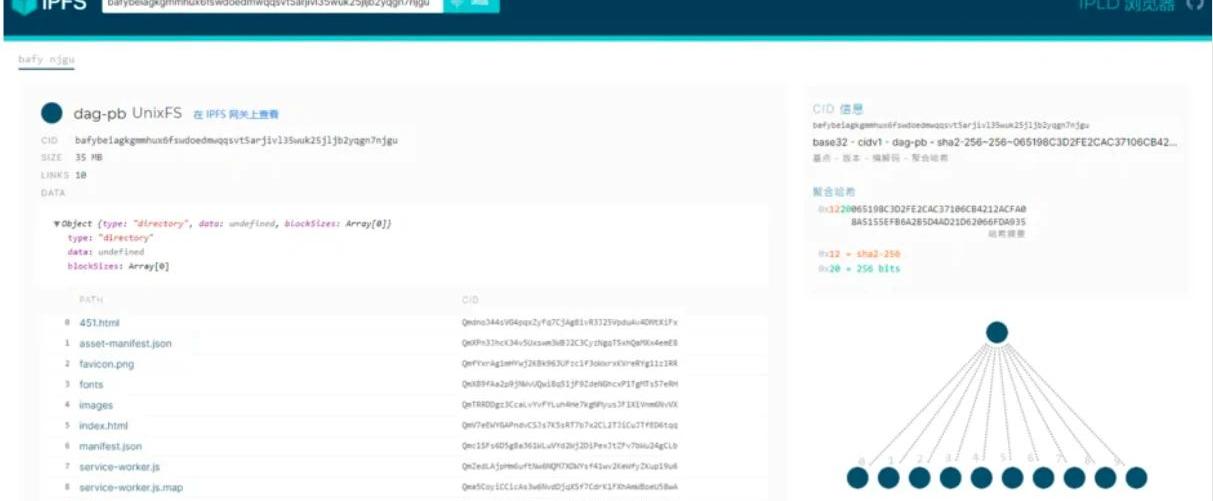Click the LINKS value '10'
1213x501 pixels.
81,175
